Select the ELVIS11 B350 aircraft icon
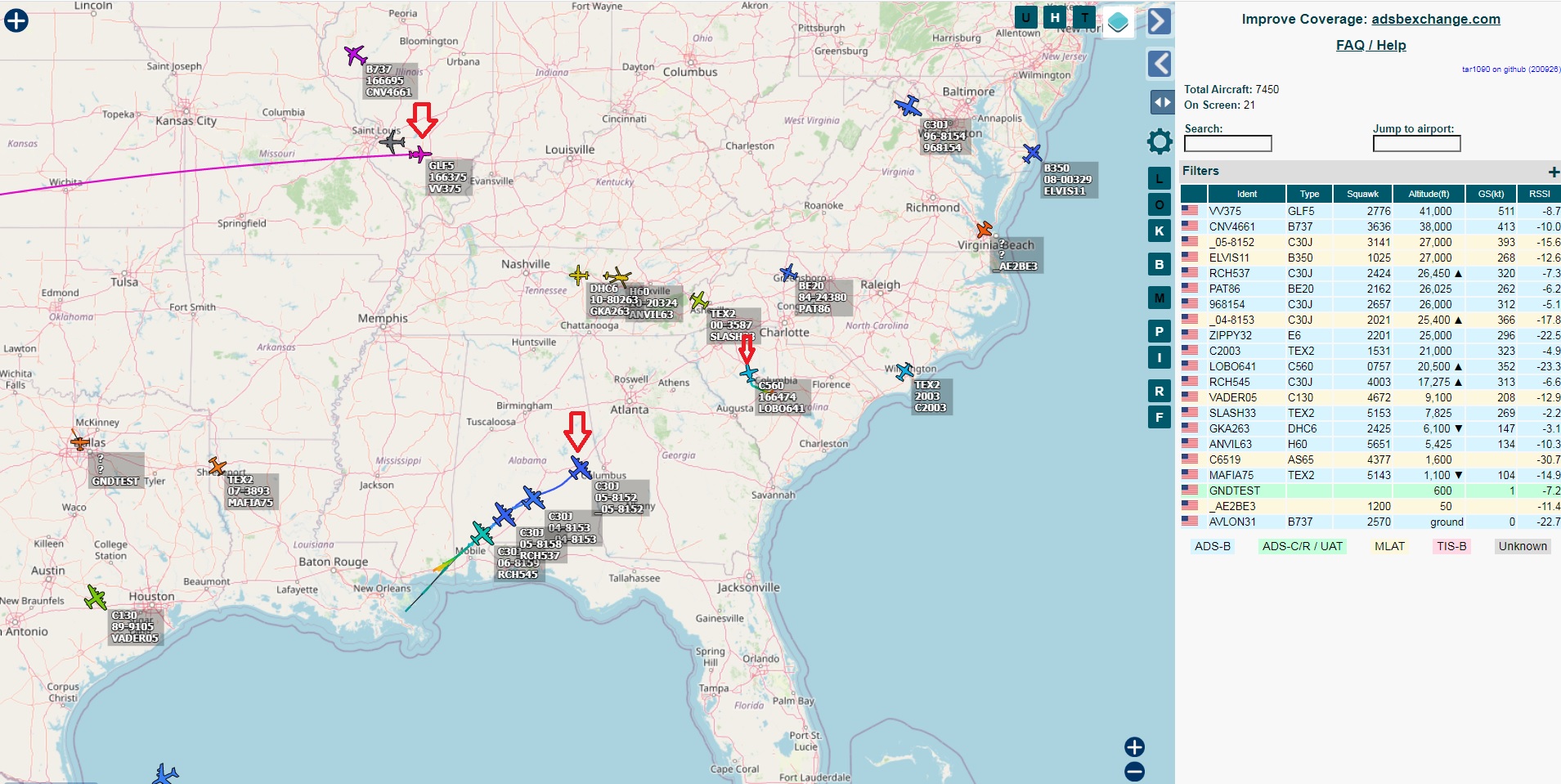Image resolution: width=1561 pixels, height=784 pixels. pos(1032,153)
